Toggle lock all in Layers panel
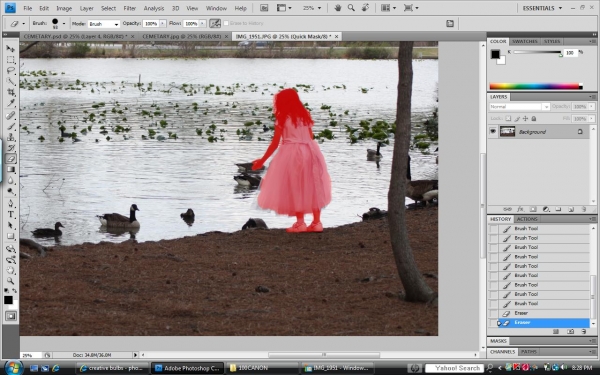This screenshot has height=375, width=600. tap(534, 119)
